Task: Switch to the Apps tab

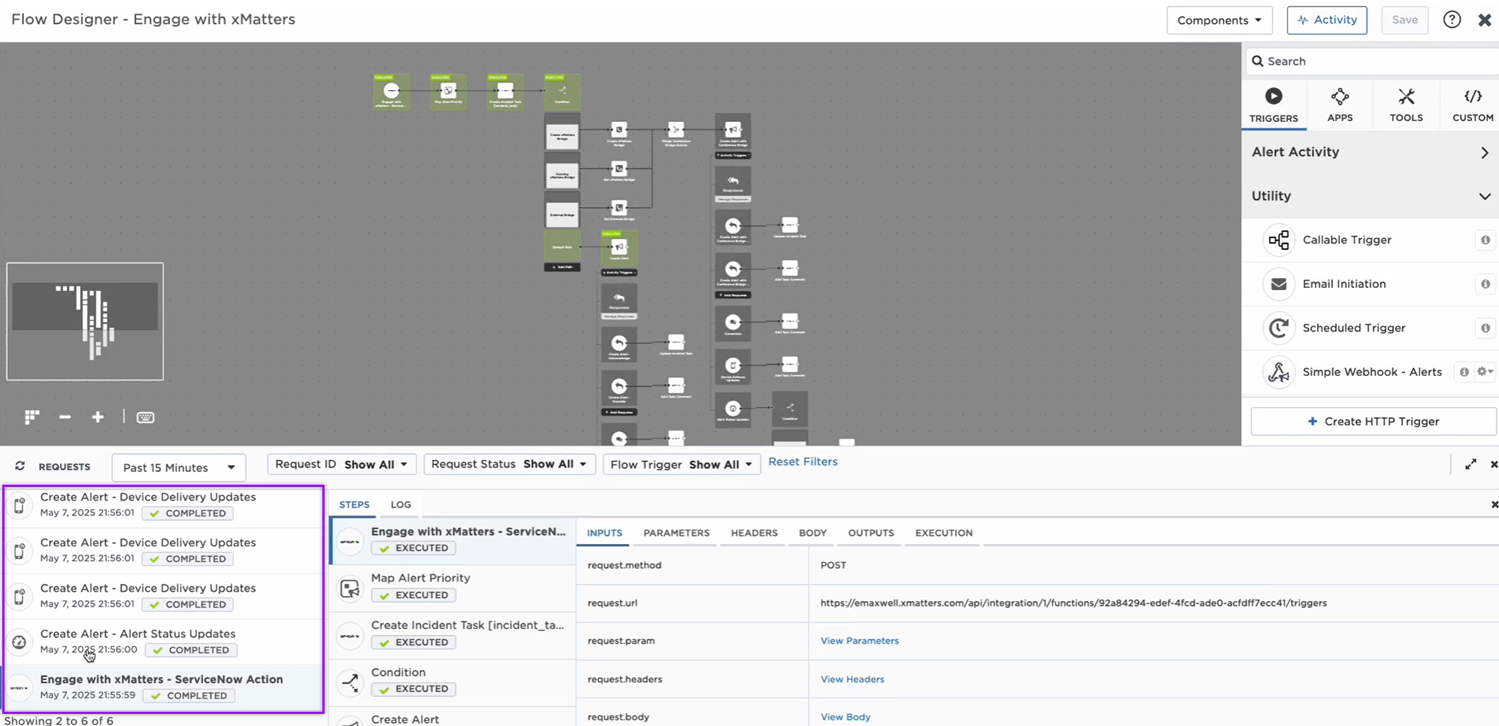Action: point(1340,105)
